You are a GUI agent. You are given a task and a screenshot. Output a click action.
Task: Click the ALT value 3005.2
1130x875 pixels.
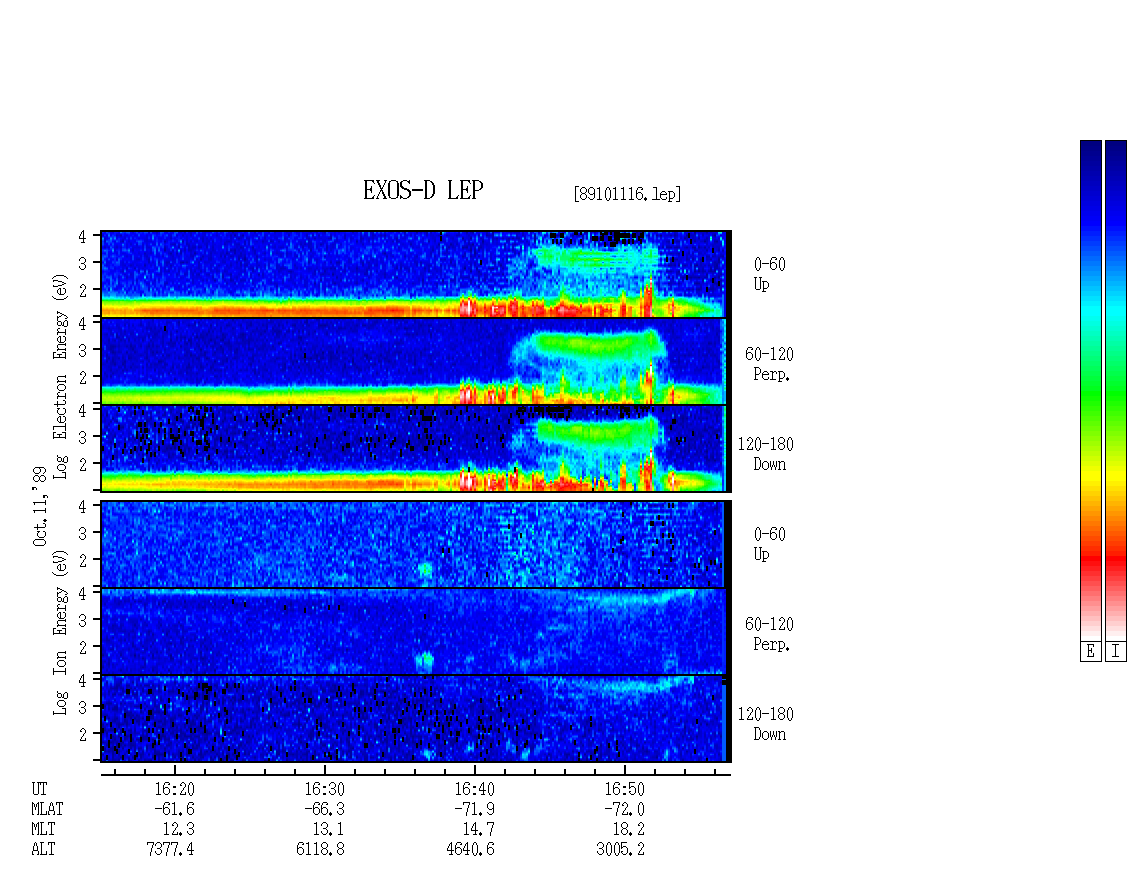620,850
